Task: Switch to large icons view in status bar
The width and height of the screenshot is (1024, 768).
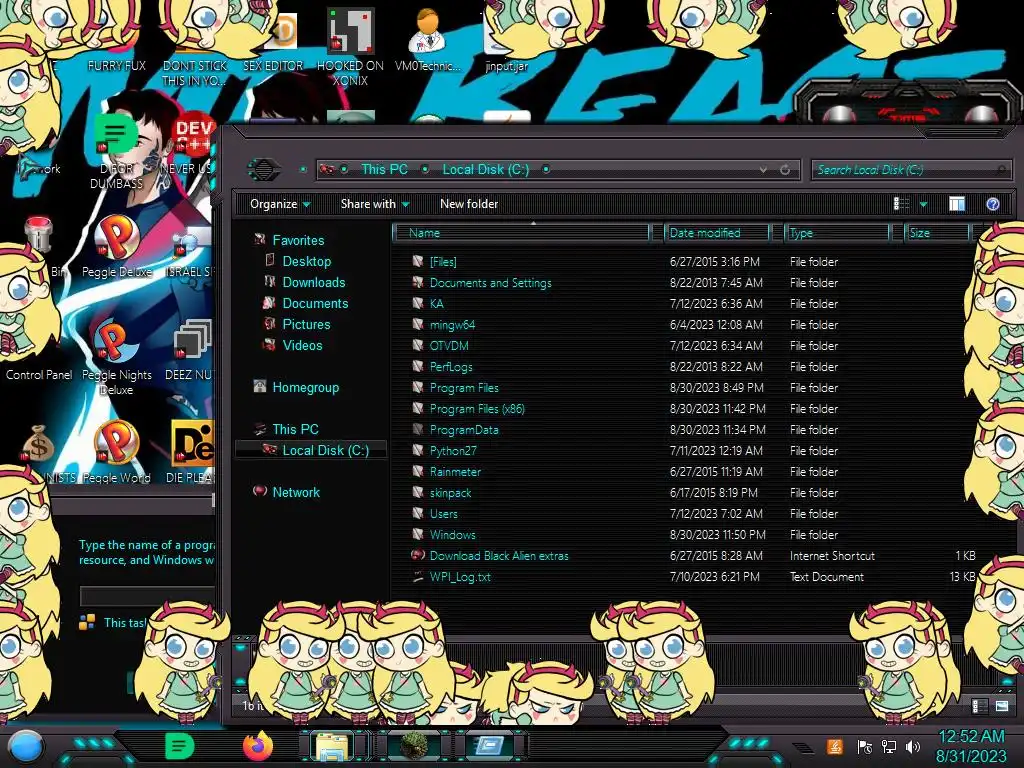Action: click(1001, 706)
